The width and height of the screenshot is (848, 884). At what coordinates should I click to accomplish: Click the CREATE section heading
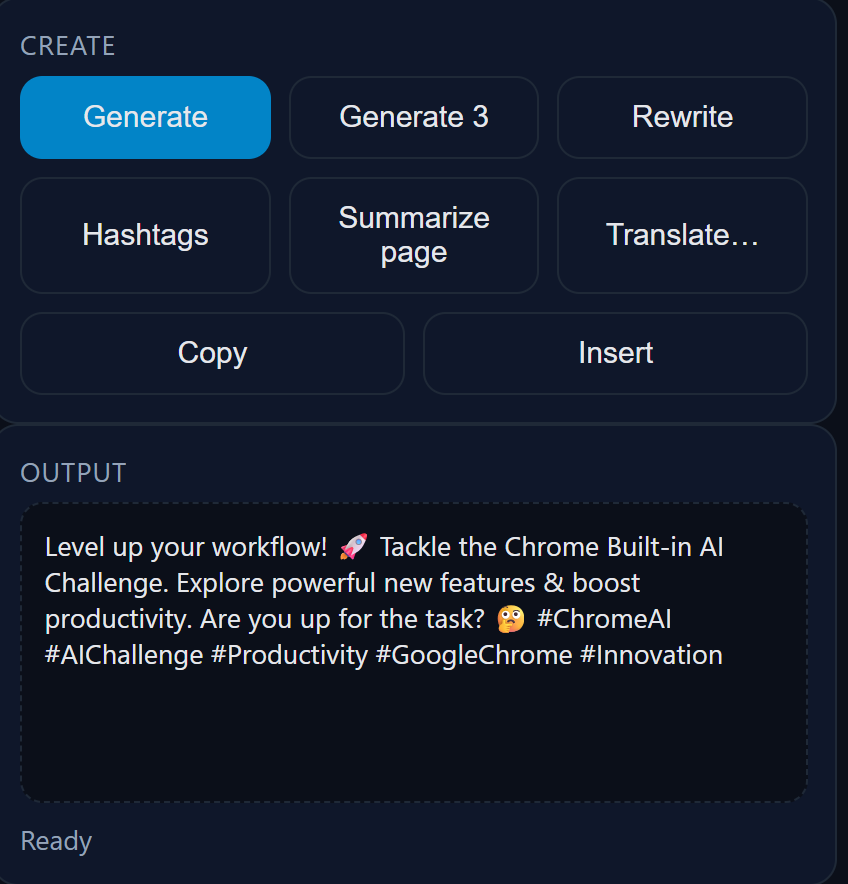68,46
